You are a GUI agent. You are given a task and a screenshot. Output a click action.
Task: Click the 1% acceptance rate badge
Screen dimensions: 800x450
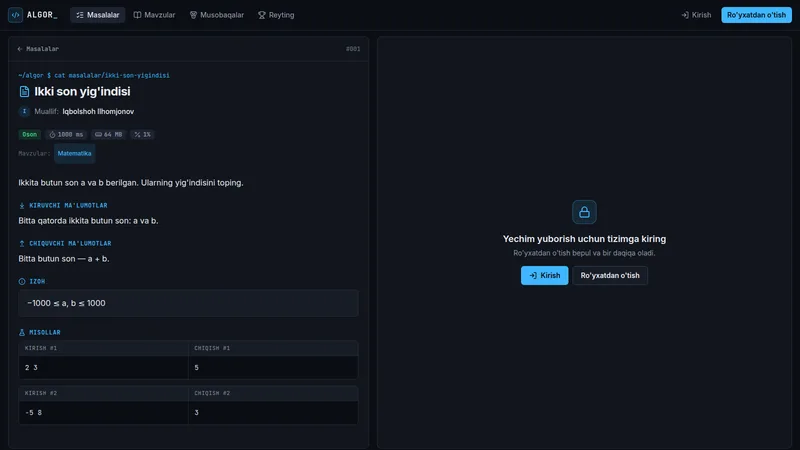142,135
